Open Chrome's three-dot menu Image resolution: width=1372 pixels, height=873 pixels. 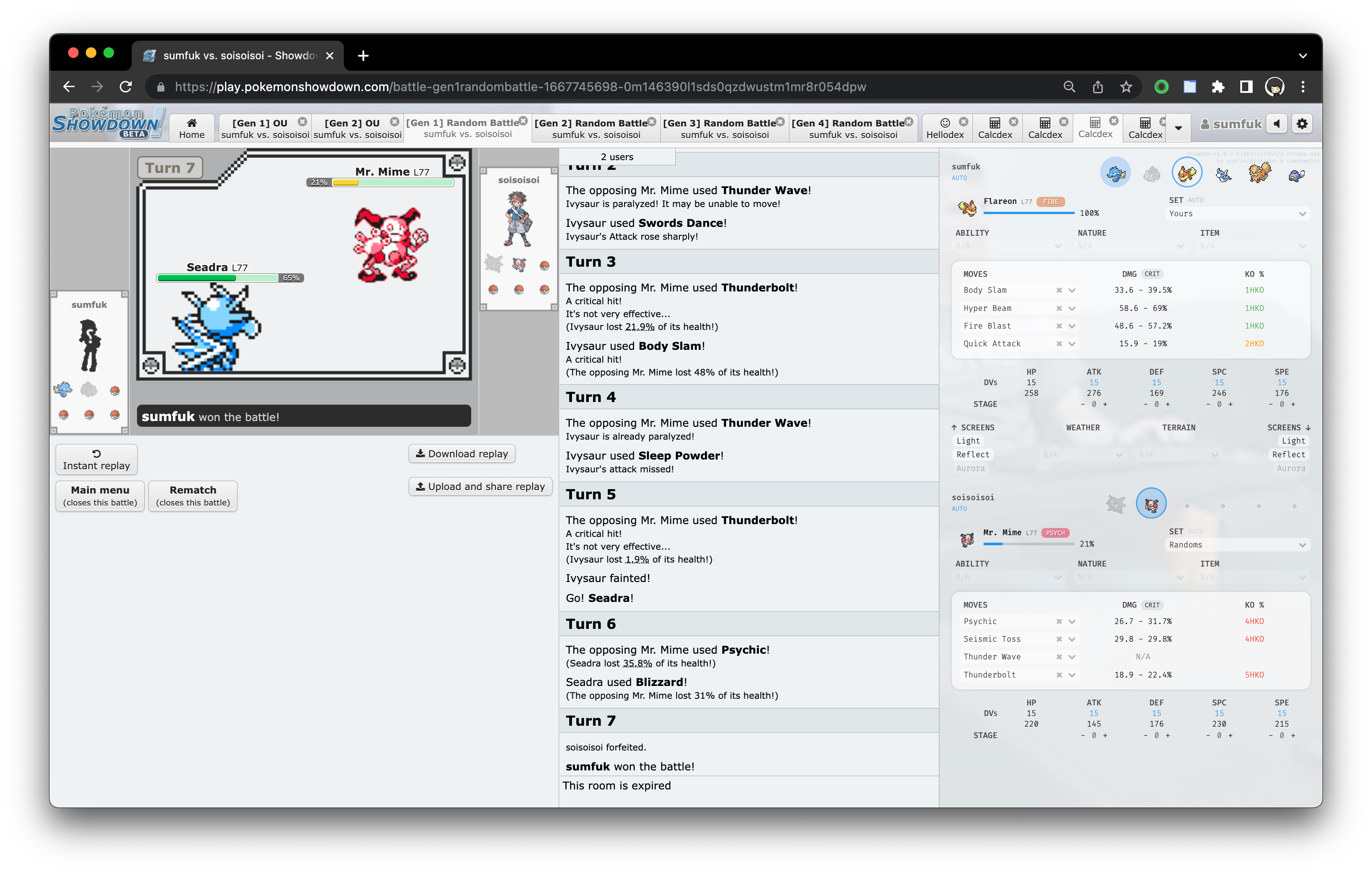pyautogui.click(x=1303, y=87)
